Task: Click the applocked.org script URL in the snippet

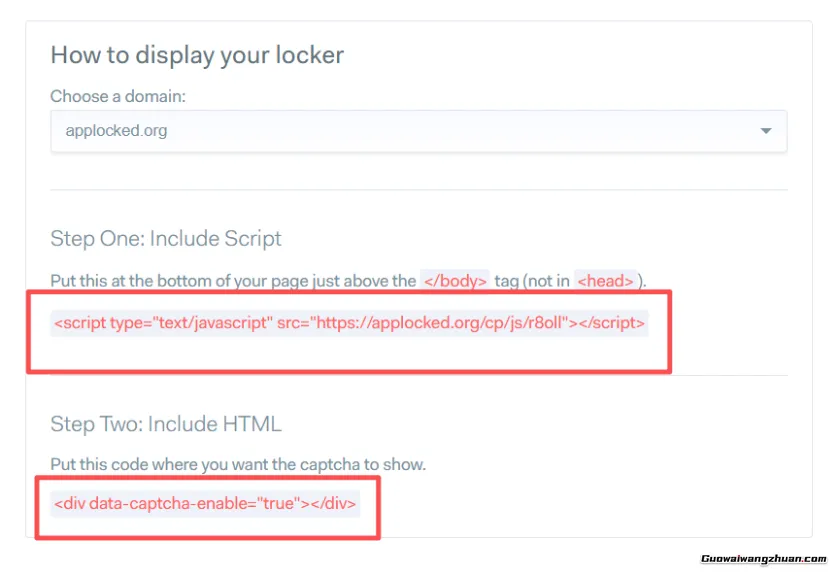Action: [441, 323]
